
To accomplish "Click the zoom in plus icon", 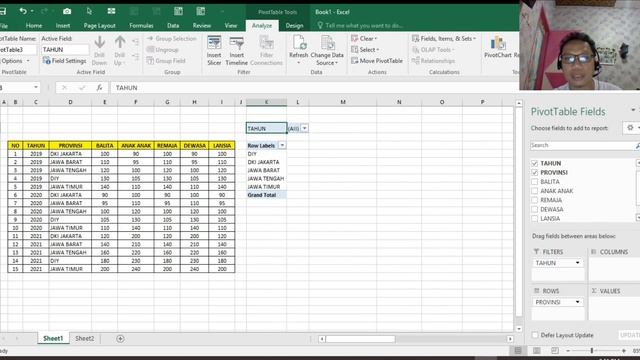I will [624, 351].
